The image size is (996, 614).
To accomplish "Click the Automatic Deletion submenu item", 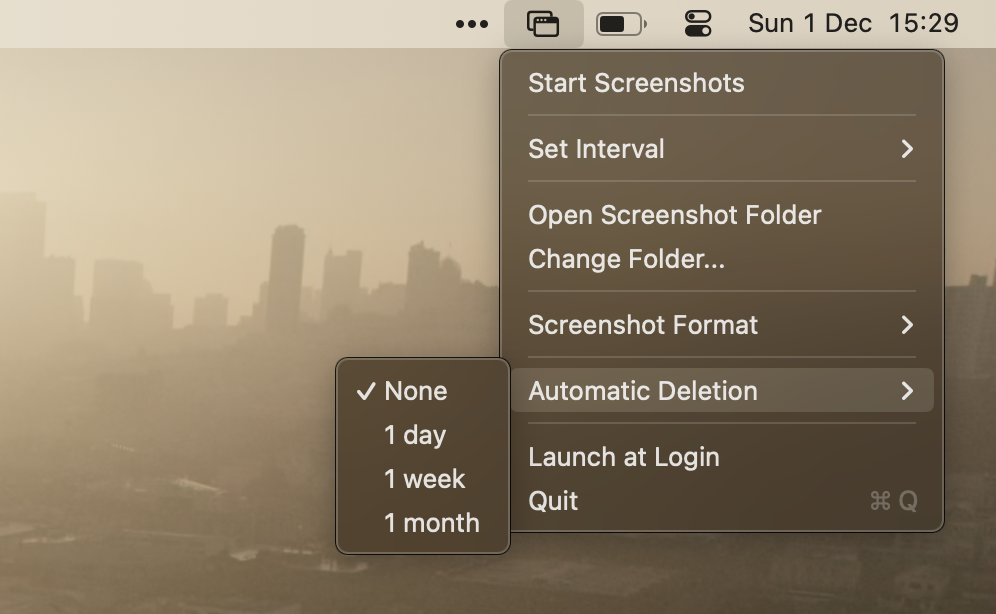I will click(x=643, y=391).
